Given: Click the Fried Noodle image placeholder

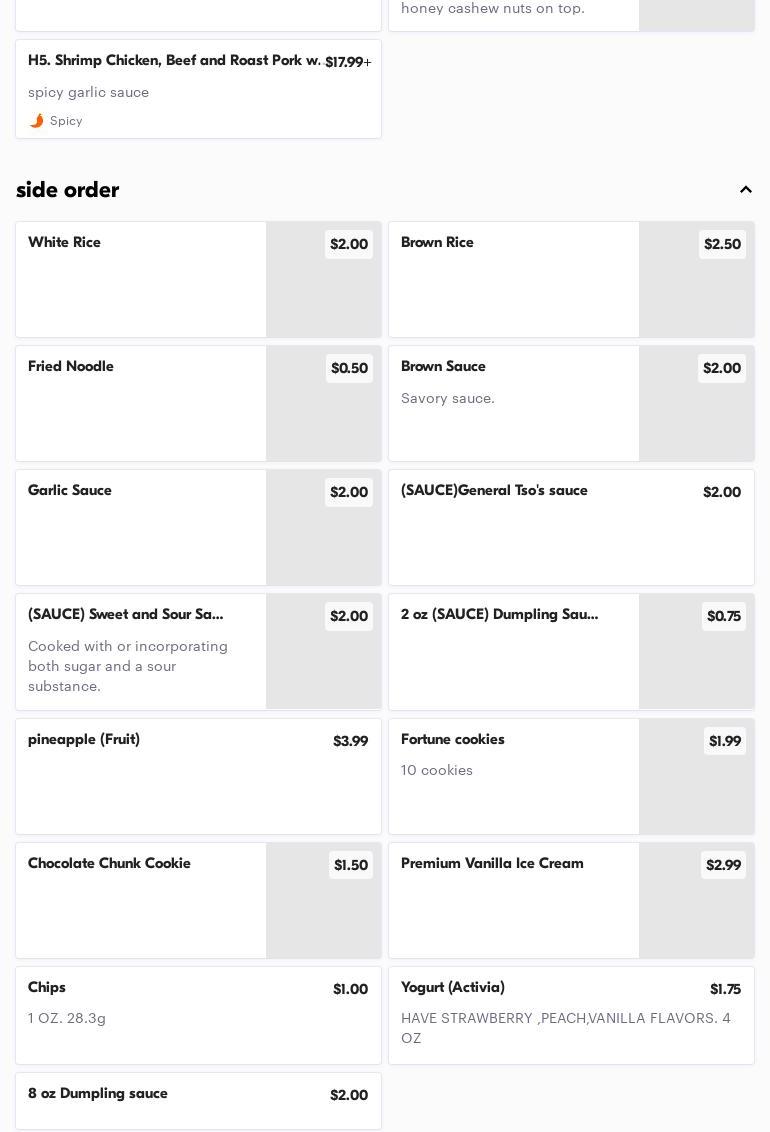Looking at the screenshot, I should [x=323, y=404].
